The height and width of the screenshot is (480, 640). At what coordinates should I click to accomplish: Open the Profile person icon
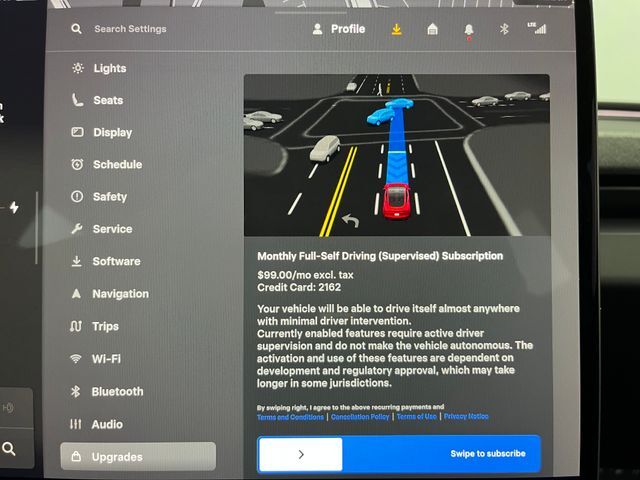[x=317, y=29]
